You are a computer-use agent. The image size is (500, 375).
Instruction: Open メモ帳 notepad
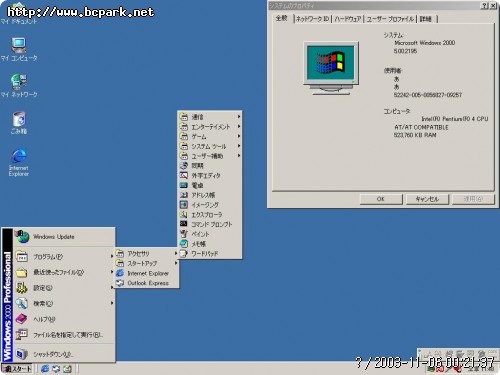tap(210, 244)
